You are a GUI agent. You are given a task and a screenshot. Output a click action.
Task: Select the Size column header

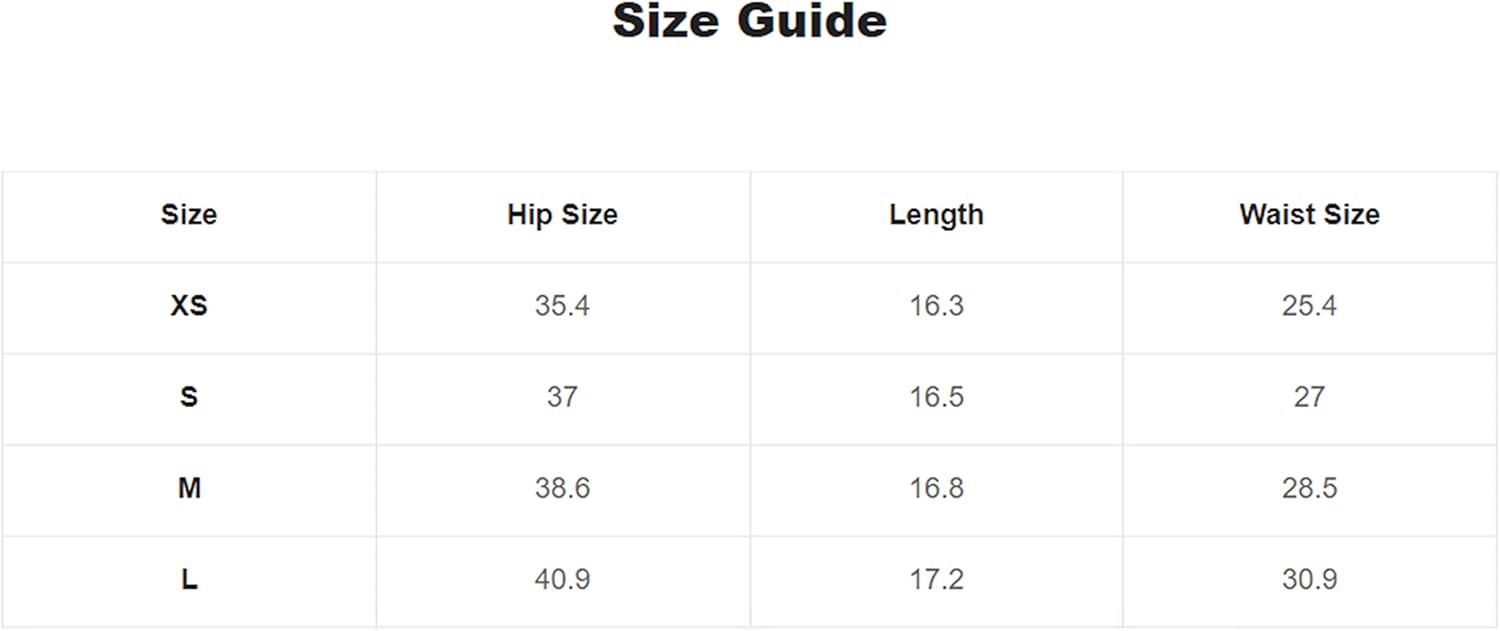189,214
